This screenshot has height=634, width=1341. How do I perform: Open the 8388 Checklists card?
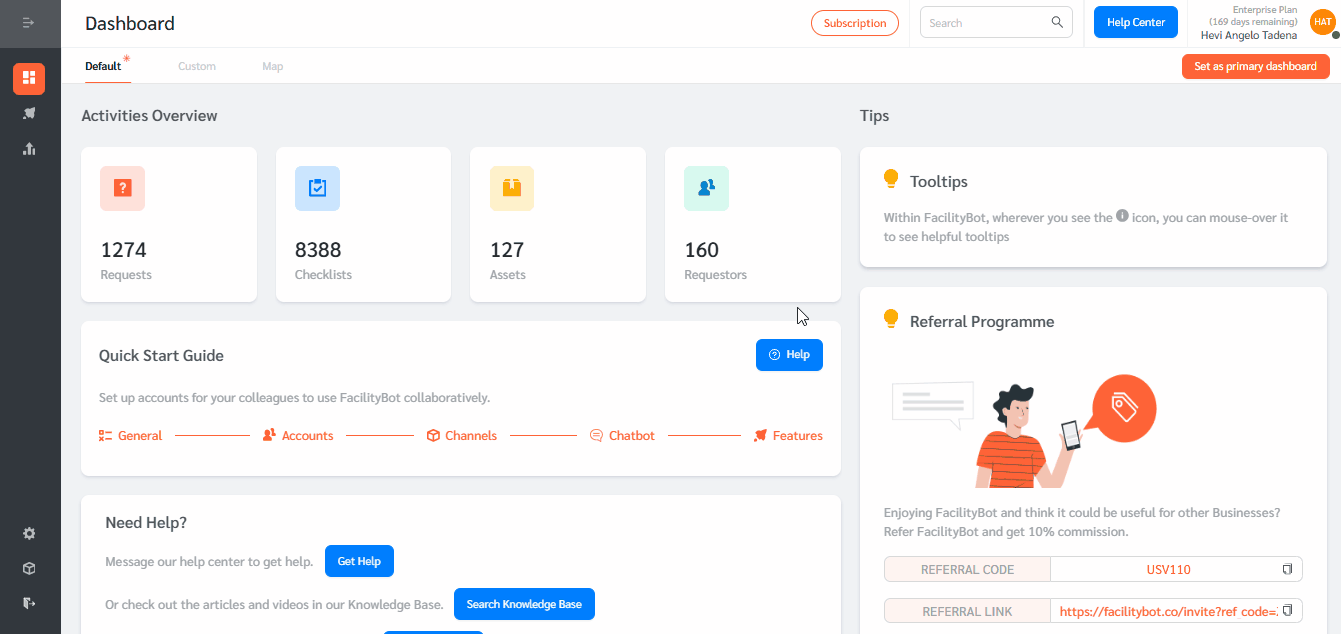pos(363,225)
